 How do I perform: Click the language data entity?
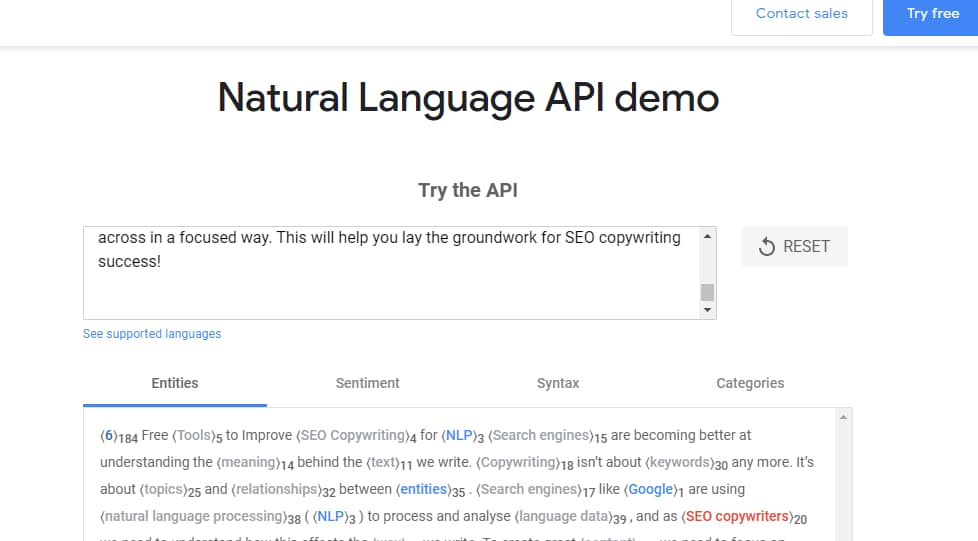coord(562,517)
